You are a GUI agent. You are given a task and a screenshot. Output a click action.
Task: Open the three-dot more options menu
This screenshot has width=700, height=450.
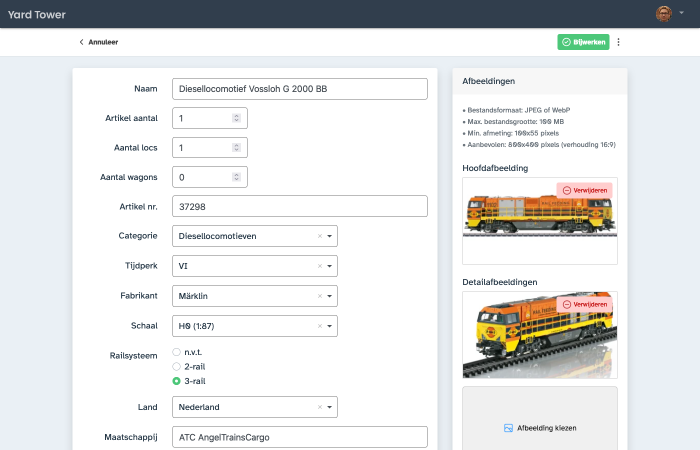point(619,42)
